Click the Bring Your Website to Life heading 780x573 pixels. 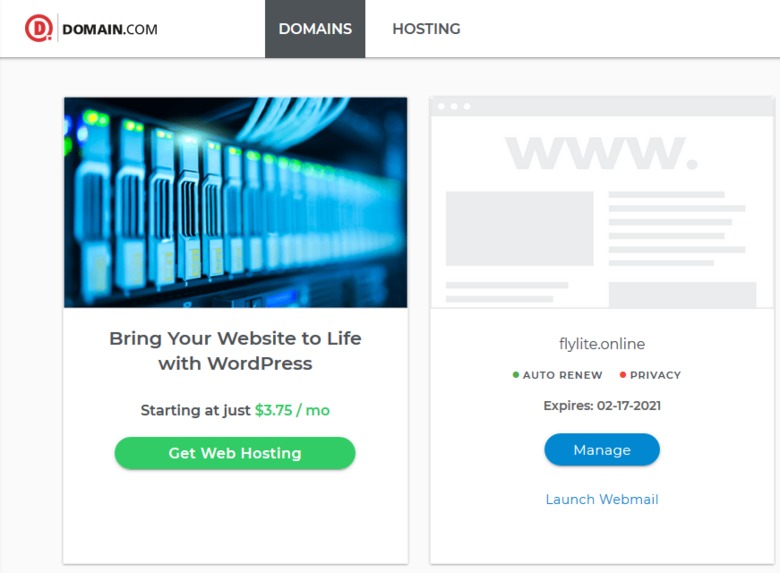pos(235,351)
